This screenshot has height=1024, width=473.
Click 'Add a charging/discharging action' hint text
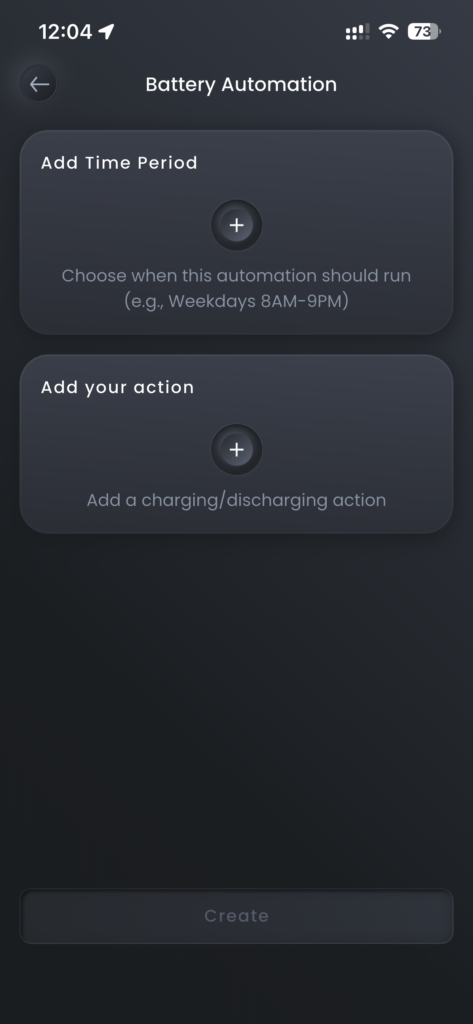tap(236, 500)
